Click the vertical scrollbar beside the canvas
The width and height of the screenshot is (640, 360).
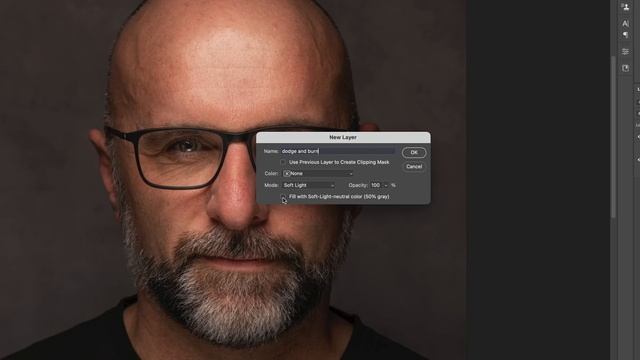point(613,137)
